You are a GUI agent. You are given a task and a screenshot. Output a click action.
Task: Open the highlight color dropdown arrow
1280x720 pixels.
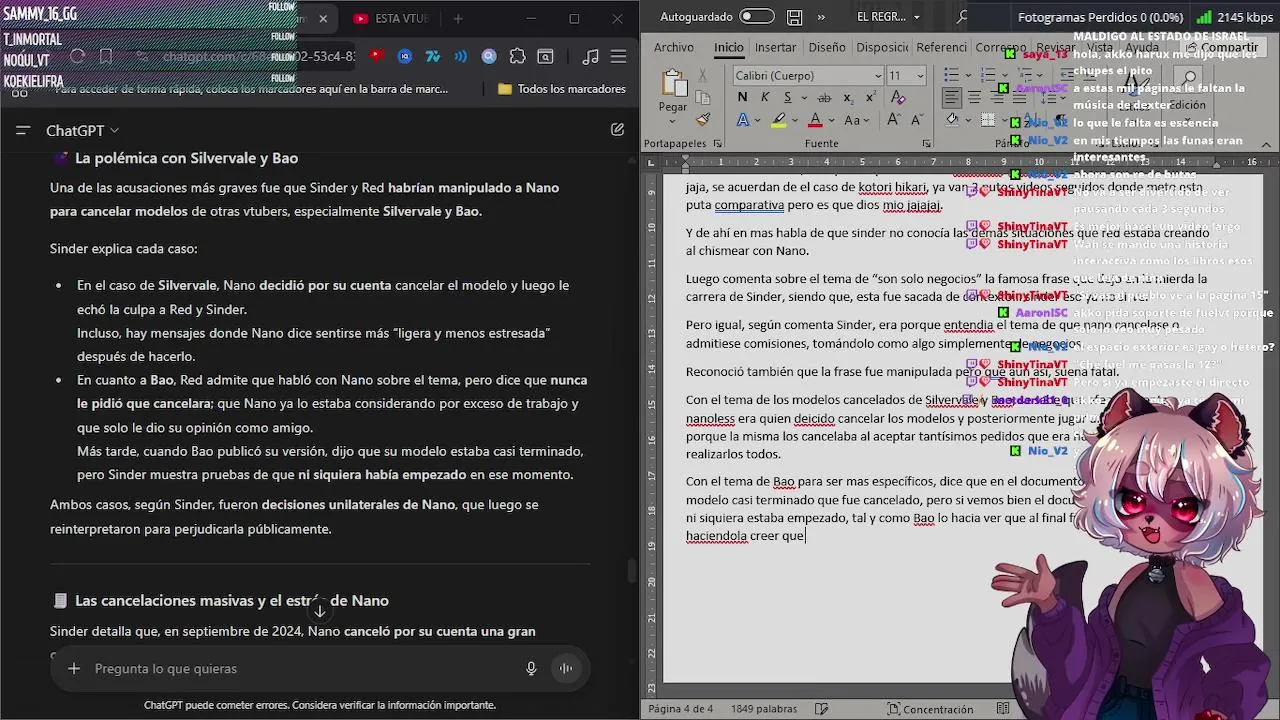click(x=794, y=120)
